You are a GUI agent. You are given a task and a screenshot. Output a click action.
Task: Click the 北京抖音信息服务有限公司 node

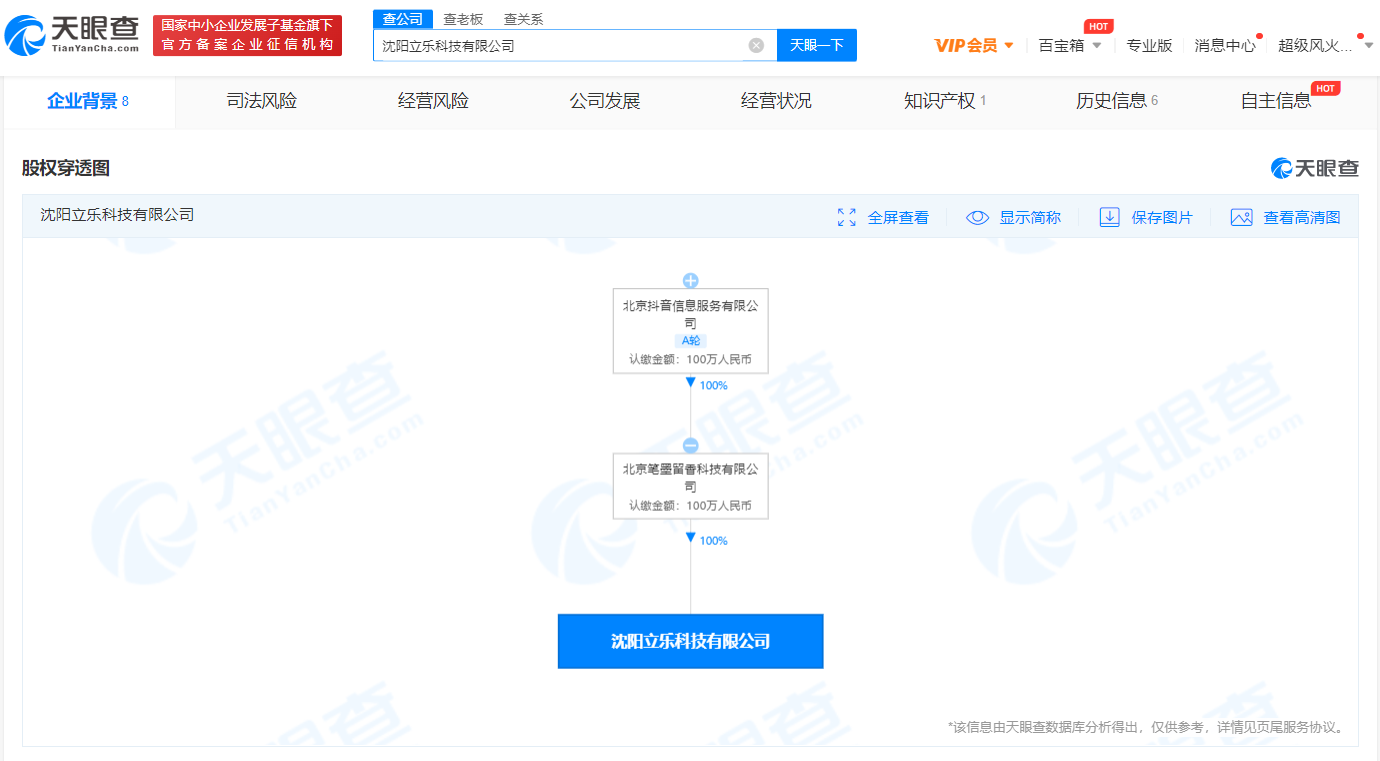click(x=690, y=331)
